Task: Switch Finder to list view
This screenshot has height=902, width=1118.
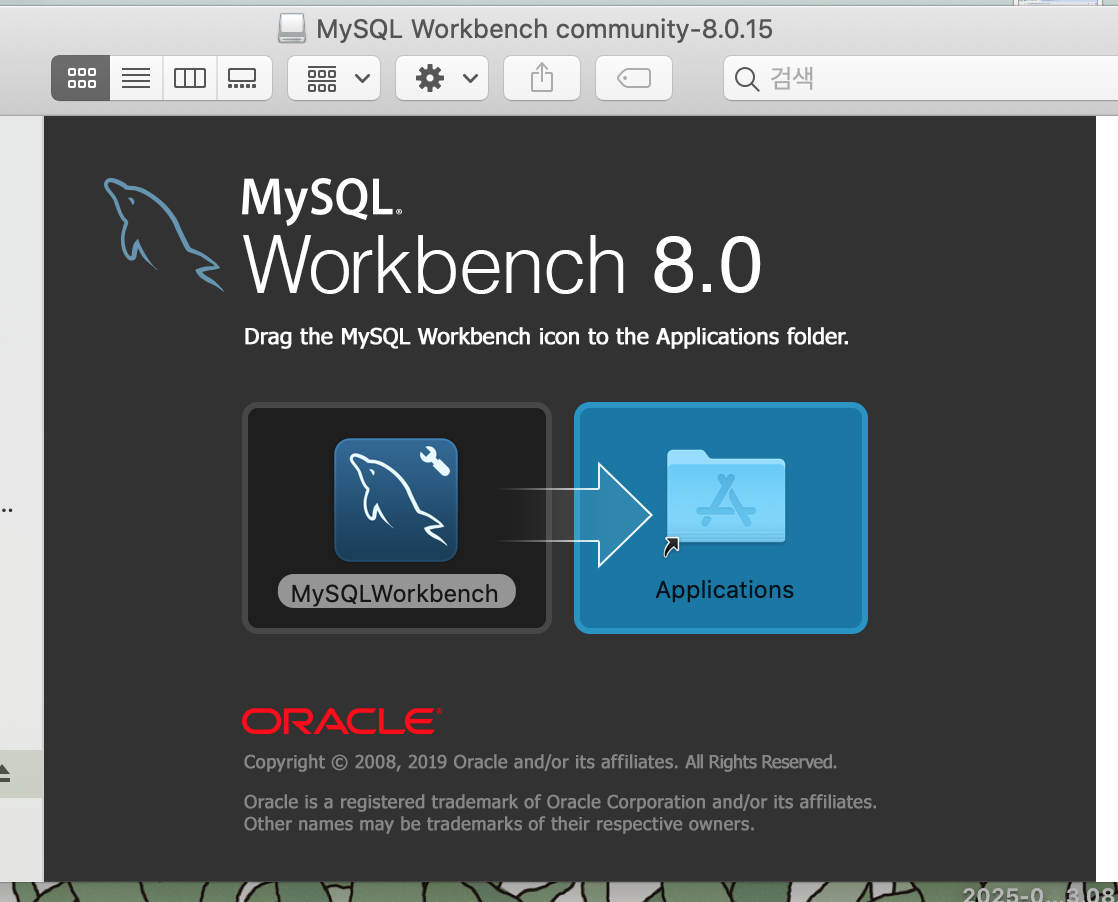Action: (136, 78)
